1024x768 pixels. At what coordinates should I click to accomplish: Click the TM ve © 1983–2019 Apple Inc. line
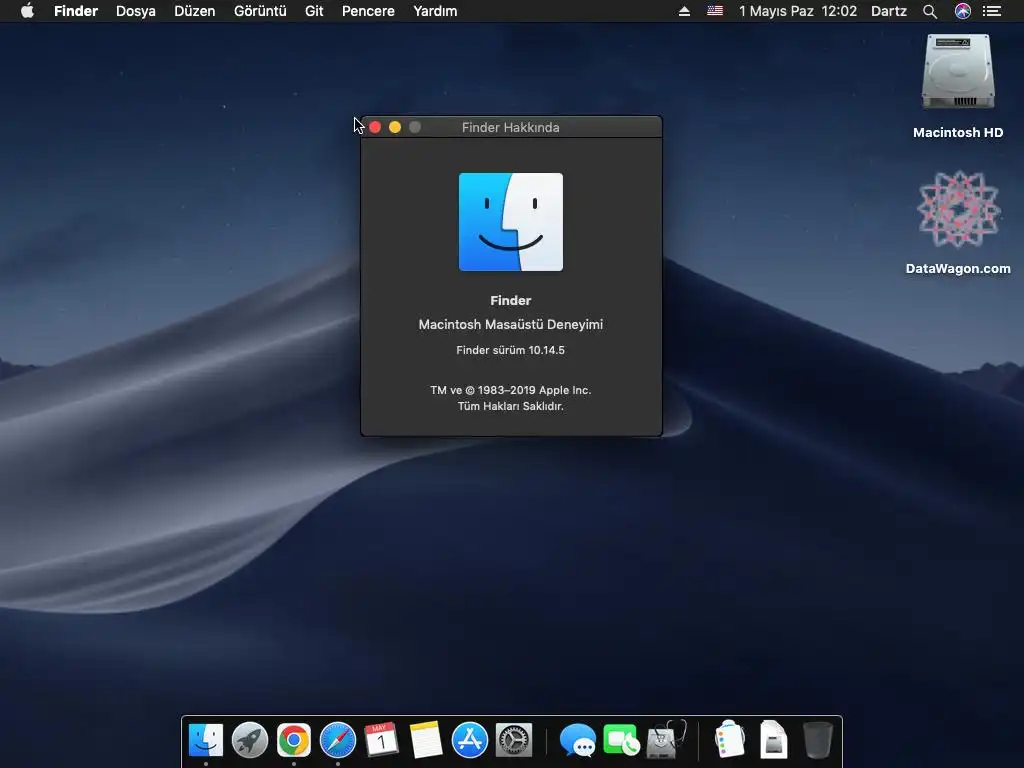[x=511, y=390]
